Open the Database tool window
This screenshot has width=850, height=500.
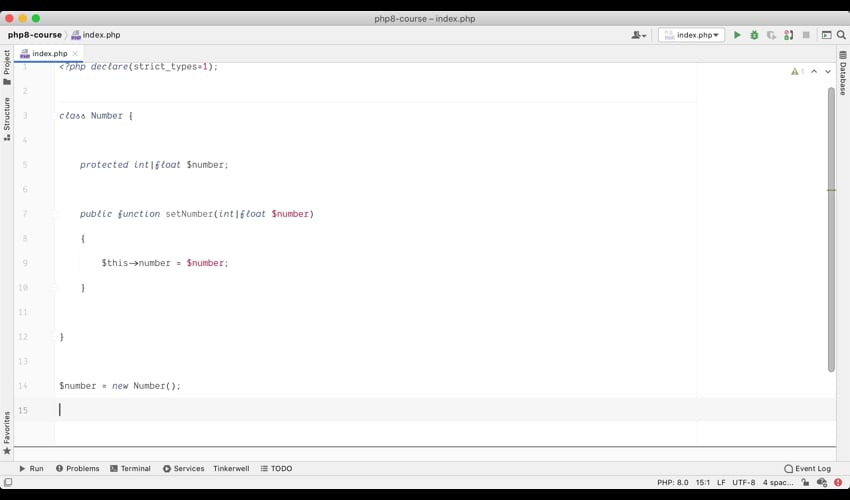point(843,73)
